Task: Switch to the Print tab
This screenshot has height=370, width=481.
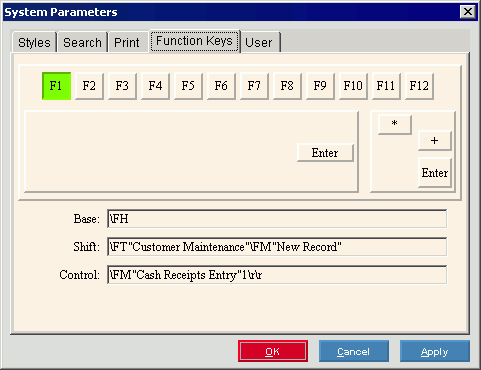Action: coord(127,42)
